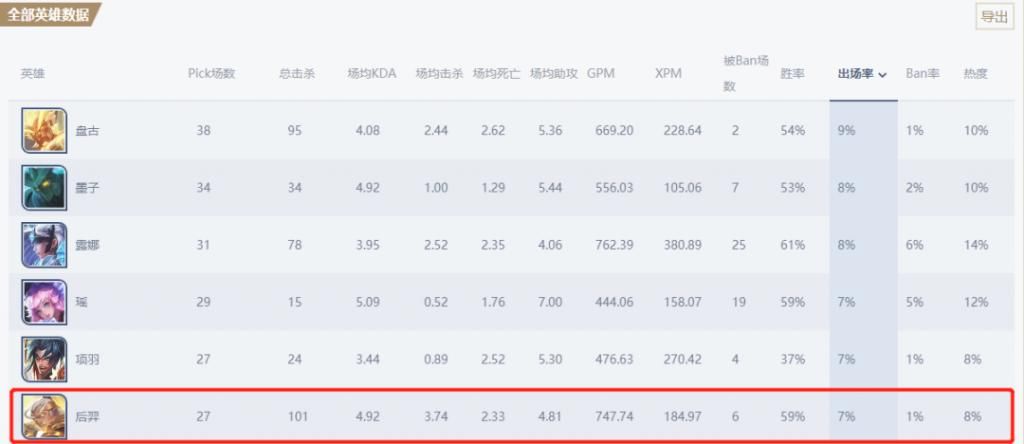Open the 项羽 hero avatar
1024x444 pixels.
[x=44, y=359]
